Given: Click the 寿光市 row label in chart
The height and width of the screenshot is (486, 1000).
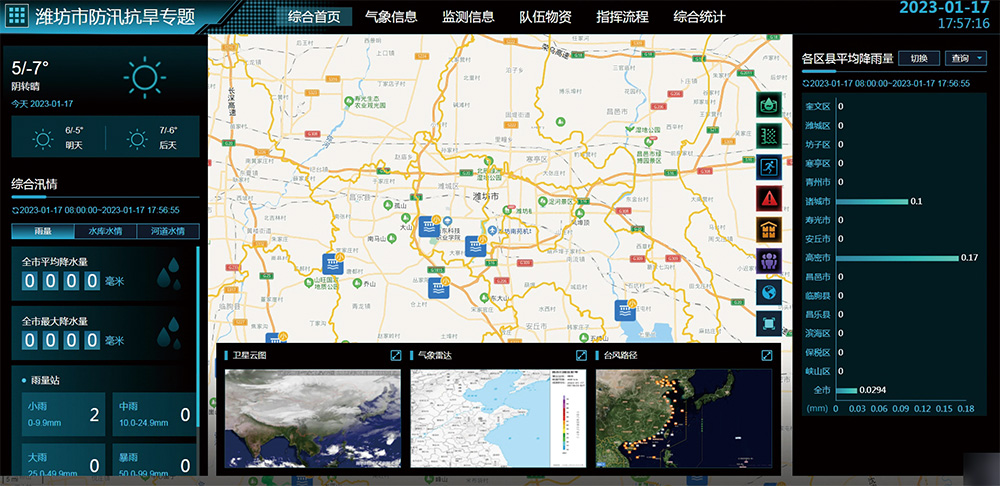Looking at the screenshot, I should 818,220.
